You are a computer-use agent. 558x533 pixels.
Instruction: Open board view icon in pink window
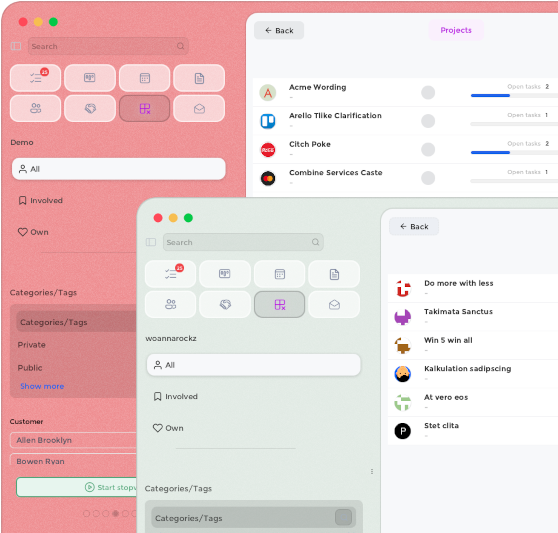point(90,78)
